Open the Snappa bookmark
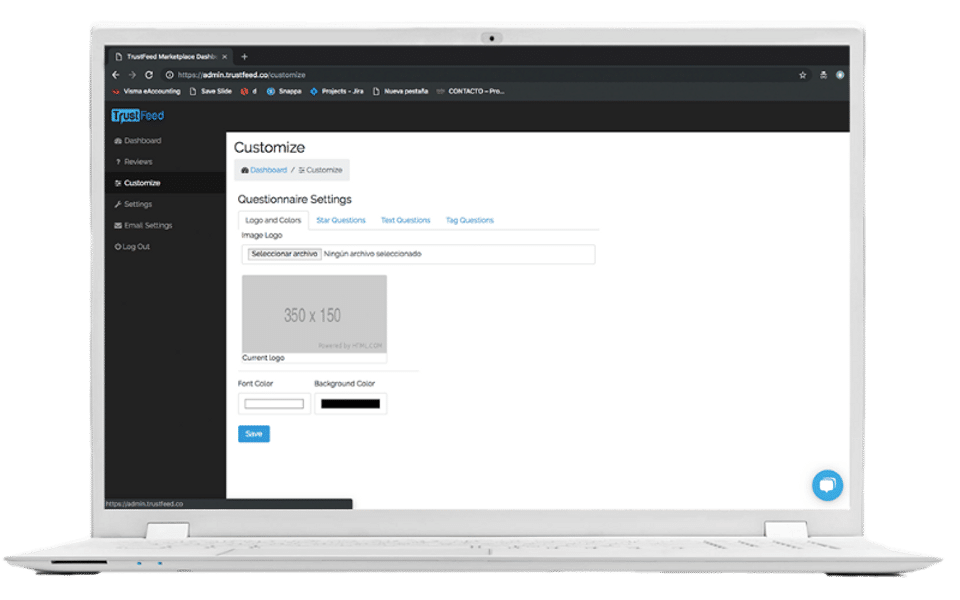Image resolution: width=960 pixels, height=600 pixels. pos(284,91)
